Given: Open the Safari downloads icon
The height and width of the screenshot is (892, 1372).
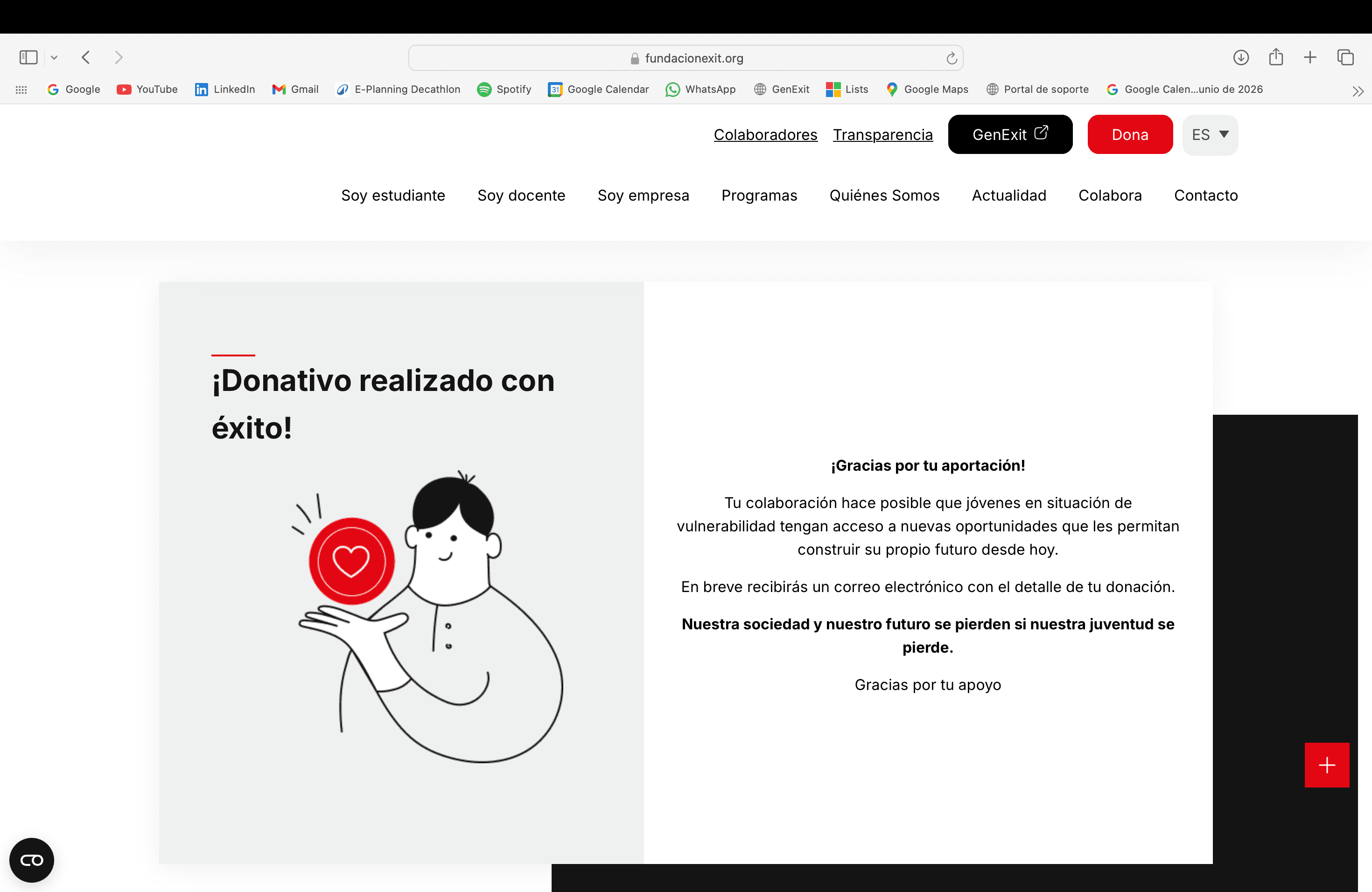Looking at the screenshot, I should point(1240,58).
